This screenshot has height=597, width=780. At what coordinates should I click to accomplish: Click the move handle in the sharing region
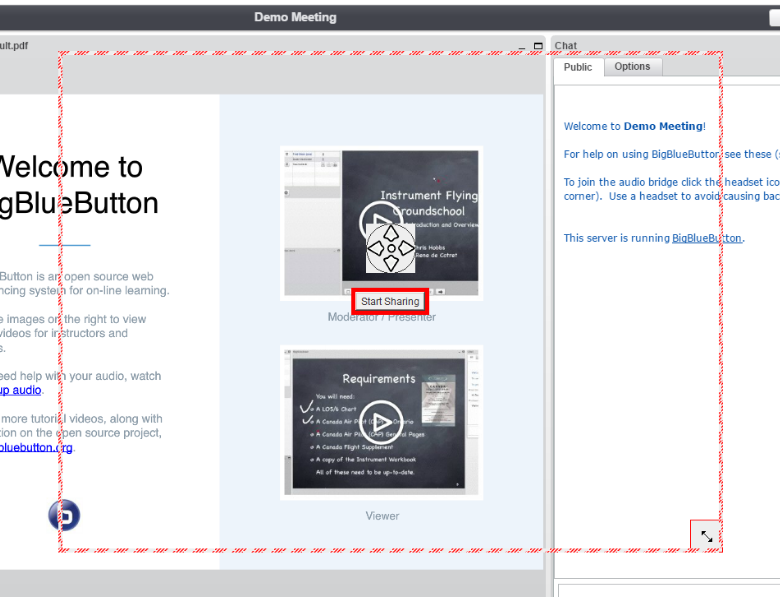point(390,248)
